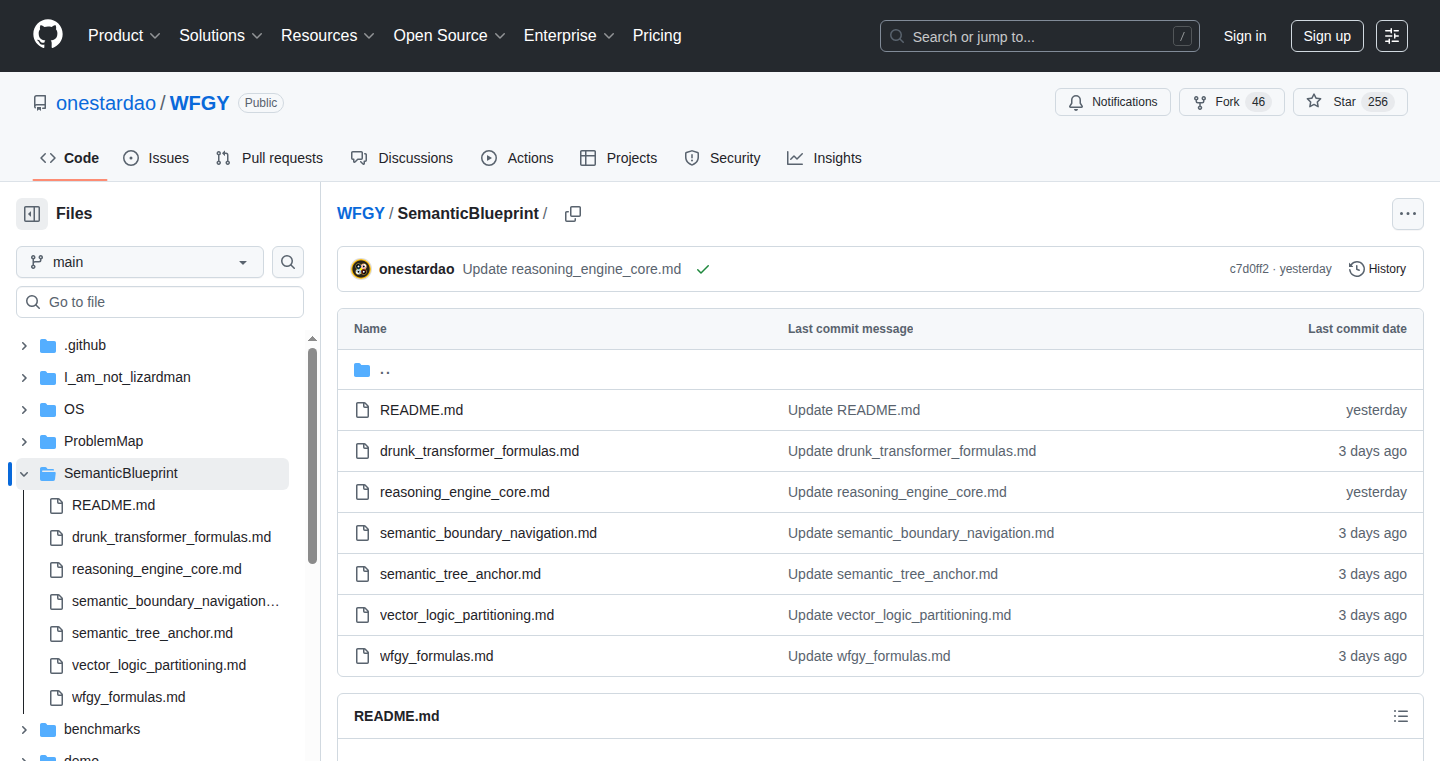Switch to the Projects tab
The image size is (1440, 761).
619,158
